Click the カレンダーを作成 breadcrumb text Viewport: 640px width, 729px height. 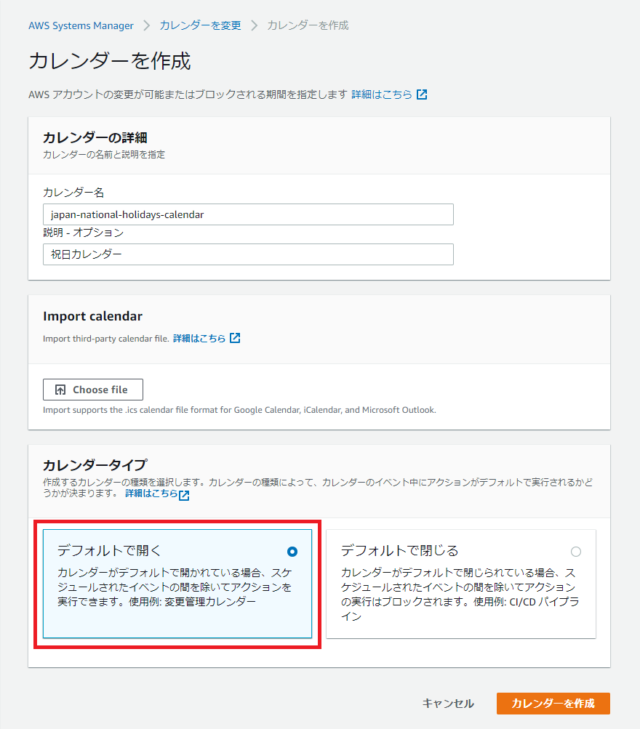(308, 26)
